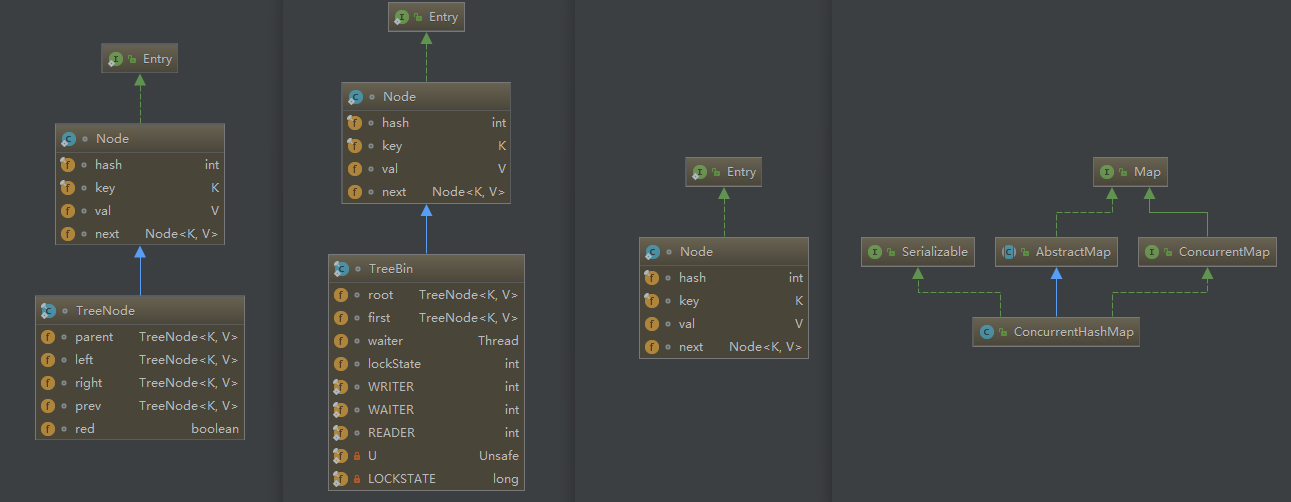Select the static field icon beside WRITER
Viewport: 1291px width, 502px height.
[341, 387]
